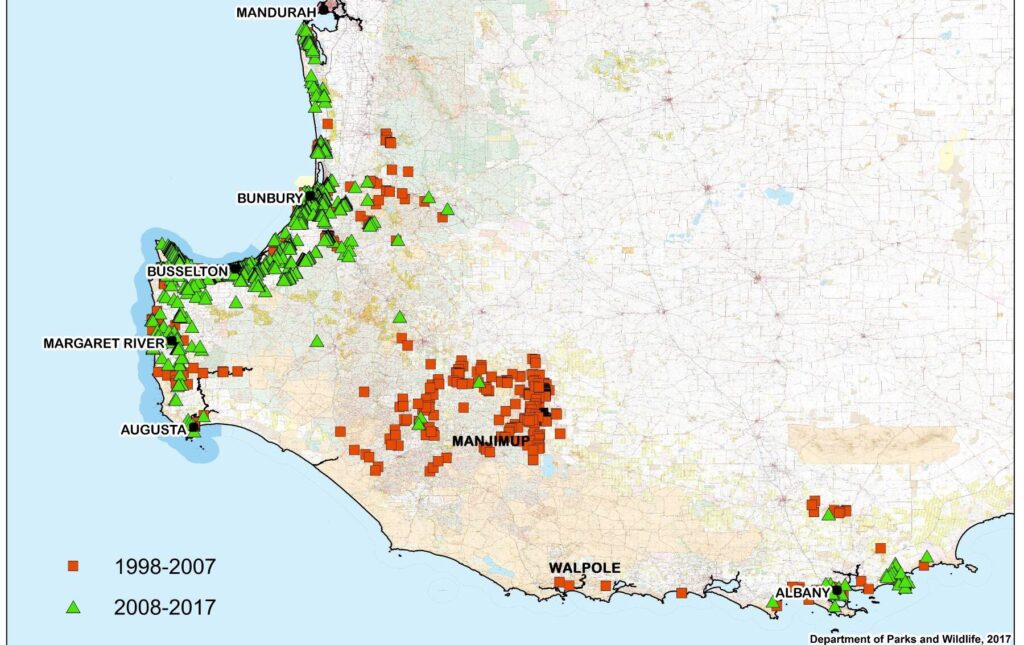Select the WALPOLE label
Viewport: 1024px width, 645px height.
(584, 568)
